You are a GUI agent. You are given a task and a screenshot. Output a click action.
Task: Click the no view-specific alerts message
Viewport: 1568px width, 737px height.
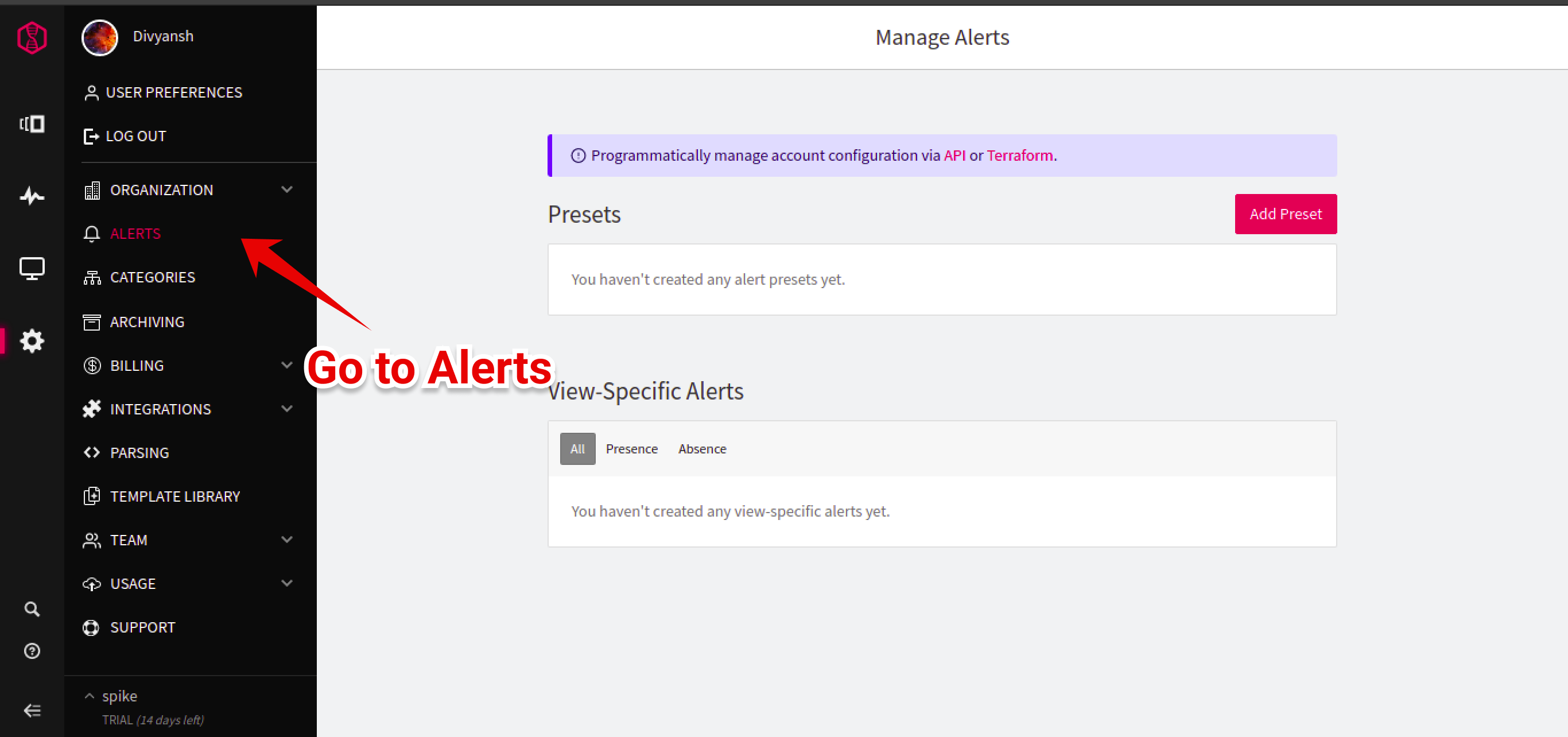tap(730, 512)
